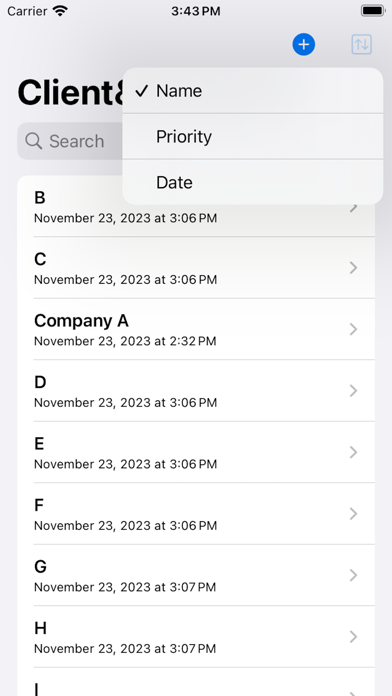Open client entry B
This screenshot has width=392, height=696.
pyautogui.click(x=196, y=206)
